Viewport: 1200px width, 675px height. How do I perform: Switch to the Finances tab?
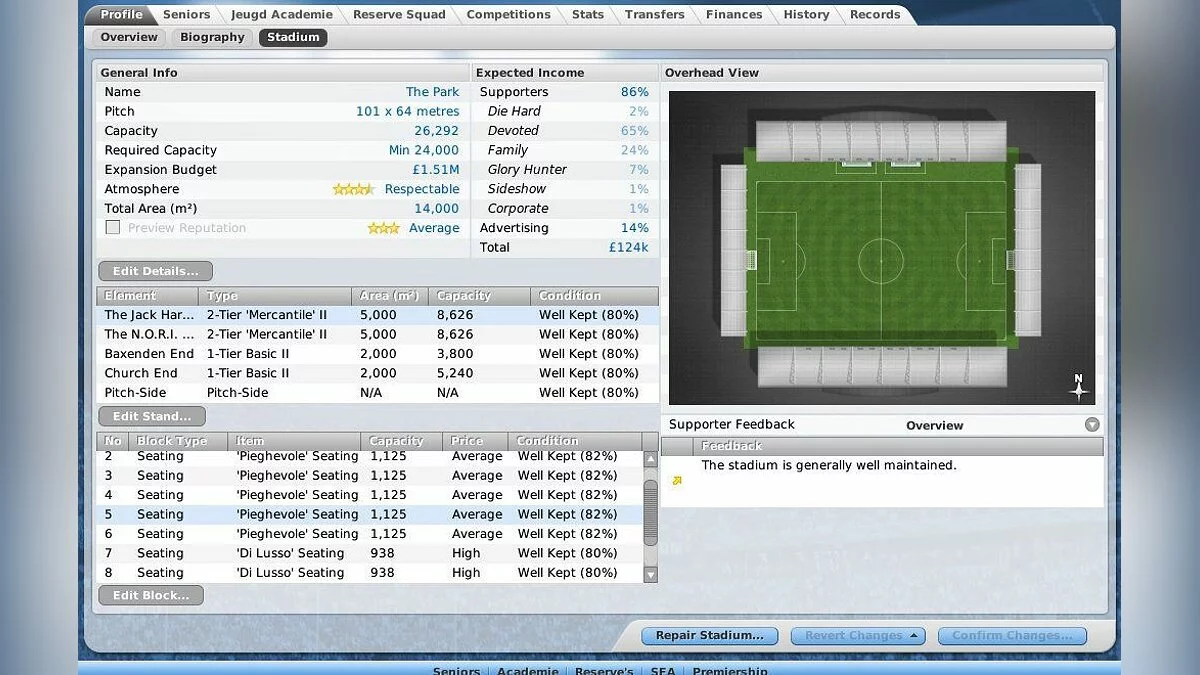coord(734,14)
